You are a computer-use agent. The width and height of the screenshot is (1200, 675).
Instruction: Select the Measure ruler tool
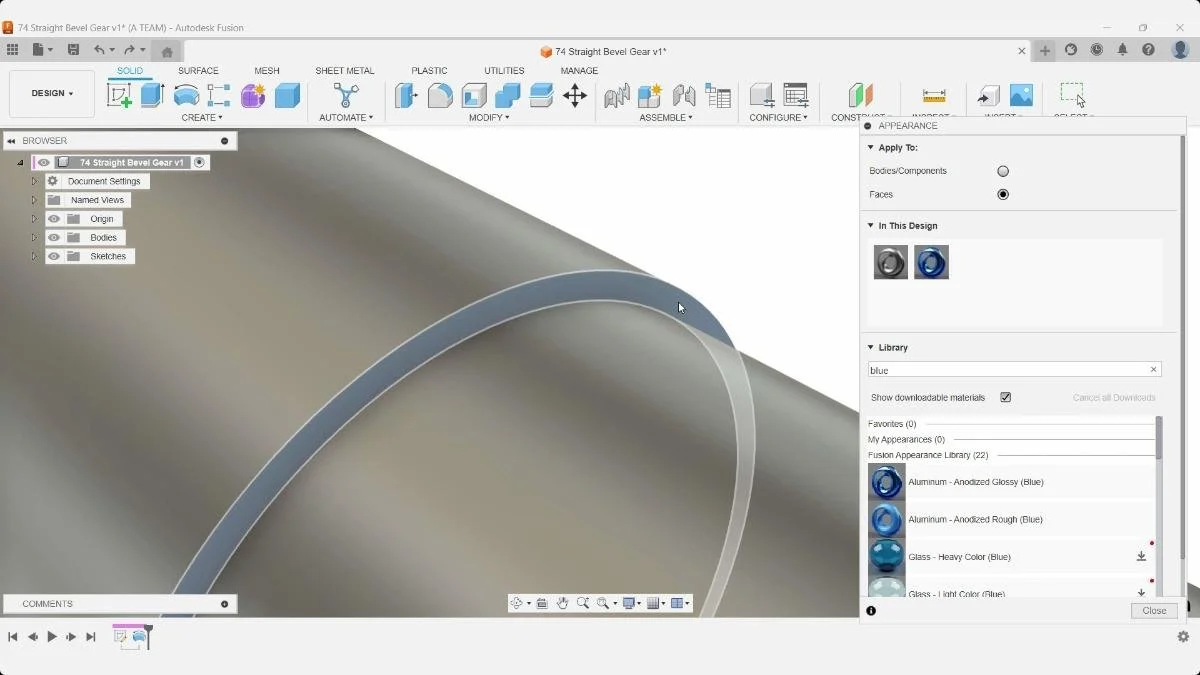934,95
